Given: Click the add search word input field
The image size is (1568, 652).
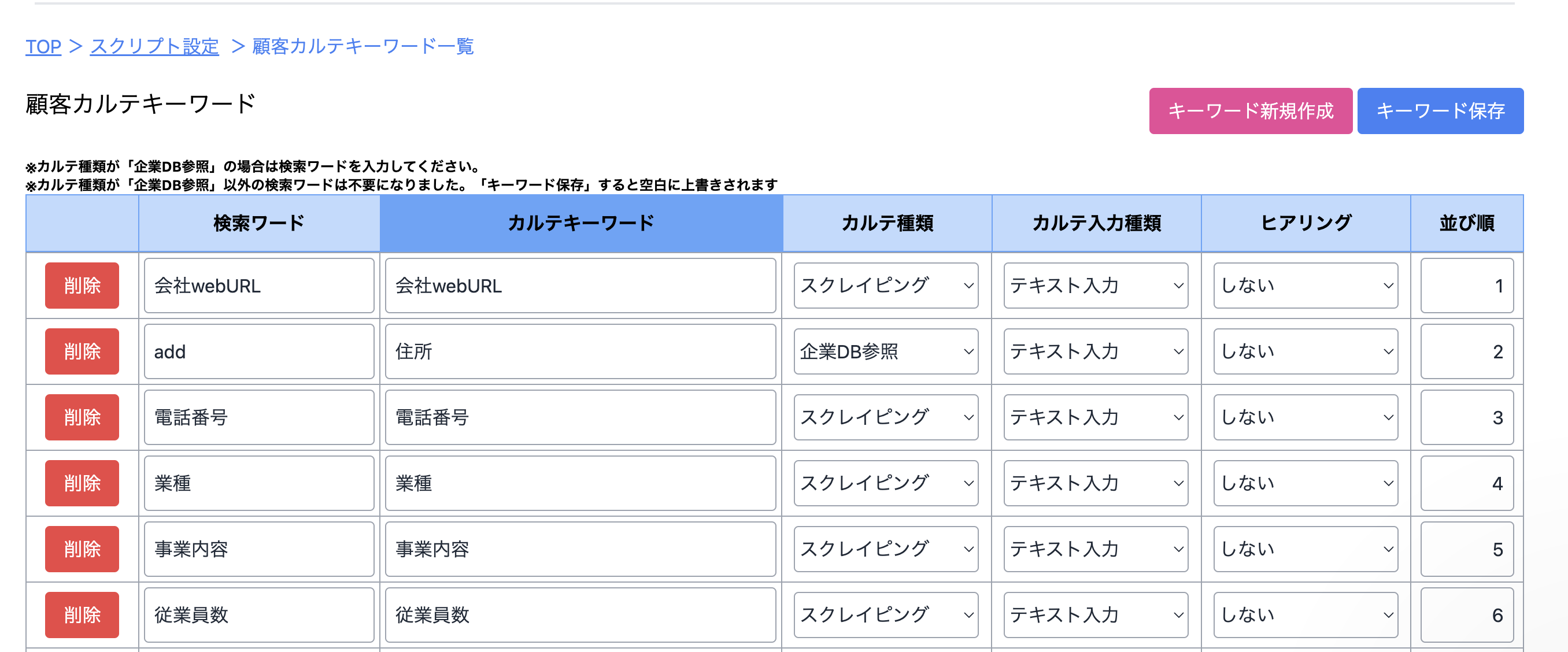Looking at the screenshot, I should pos(258,351).
